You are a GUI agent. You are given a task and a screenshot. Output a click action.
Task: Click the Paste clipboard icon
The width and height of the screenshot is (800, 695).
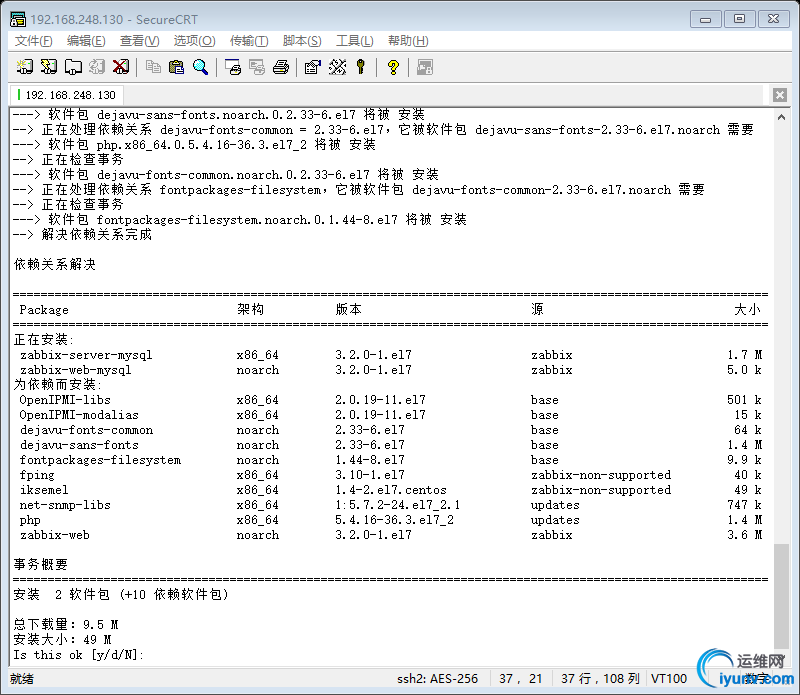pos(177,67)
